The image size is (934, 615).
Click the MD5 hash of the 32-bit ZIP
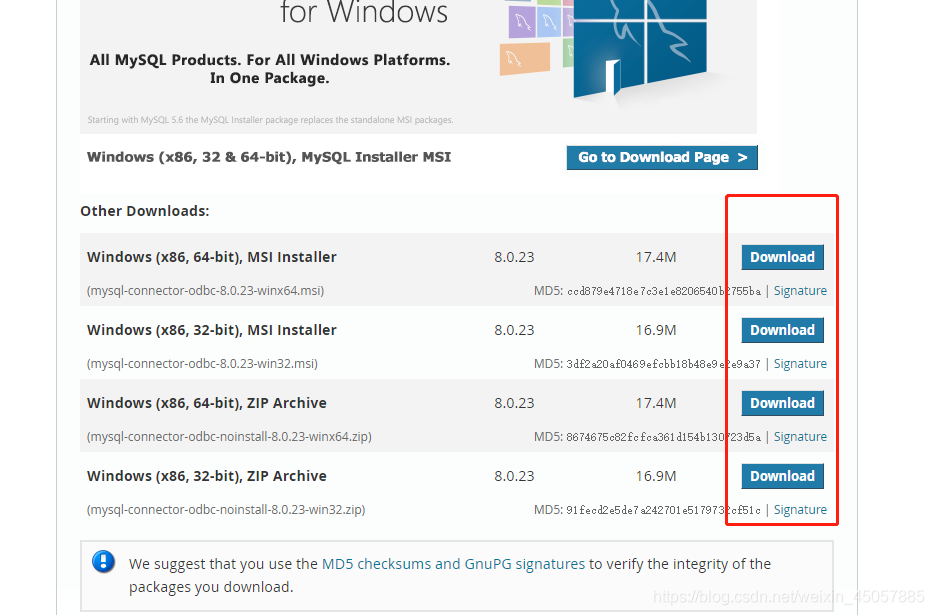pyautogui.click(x=664, y=510)
